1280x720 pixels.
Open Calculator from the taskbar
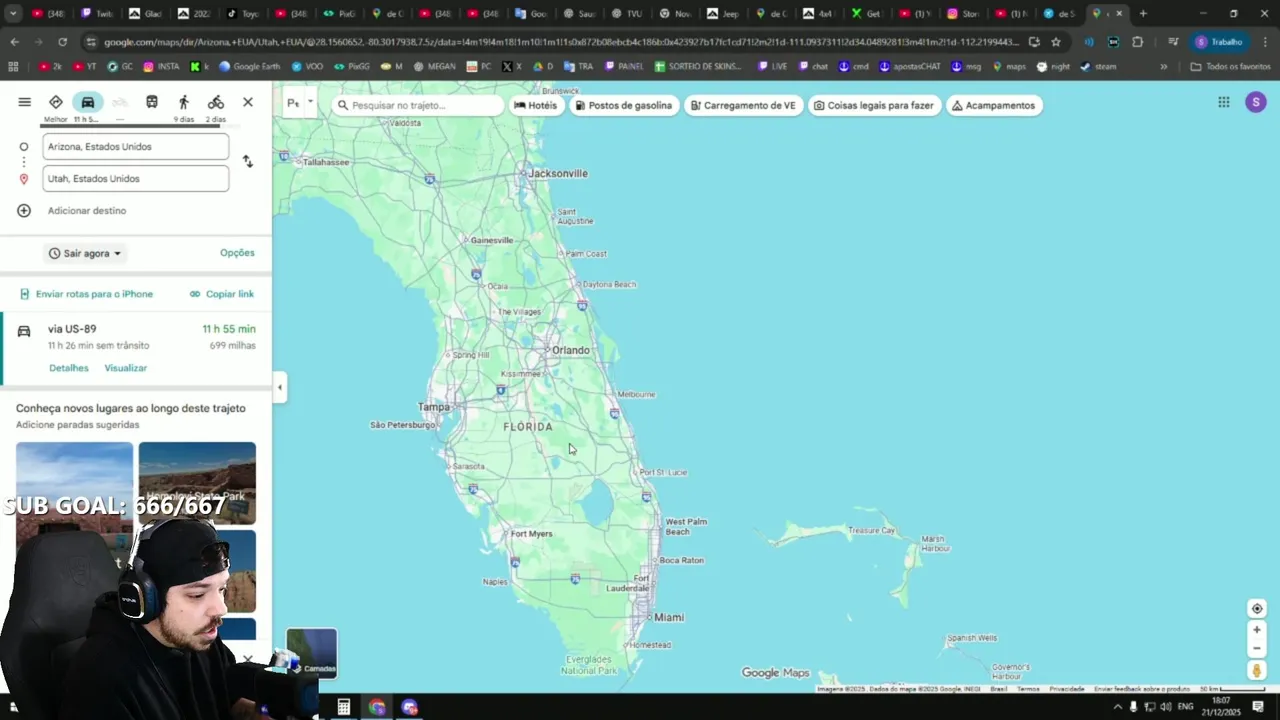pyautogui.click(x=343, y=707)
